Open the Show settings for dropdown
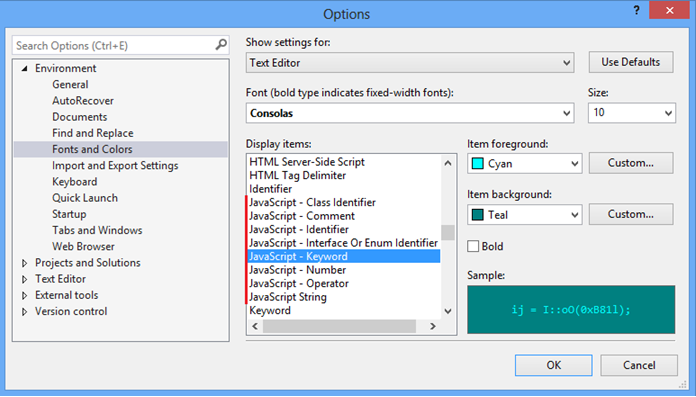Screen dimensions: 696x397 coord(410,63)
